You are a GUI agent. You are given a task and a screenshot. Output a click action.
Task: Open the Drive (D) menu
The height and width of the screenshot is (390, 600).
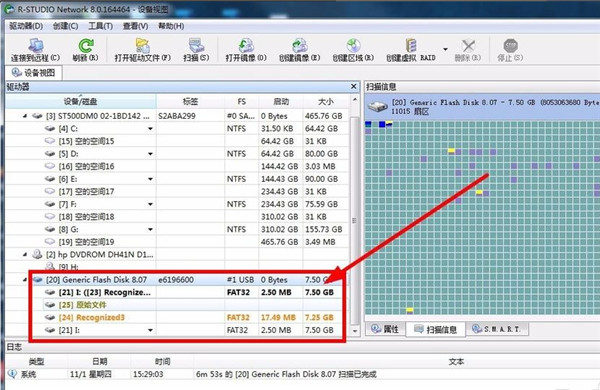tap(26, 26)
